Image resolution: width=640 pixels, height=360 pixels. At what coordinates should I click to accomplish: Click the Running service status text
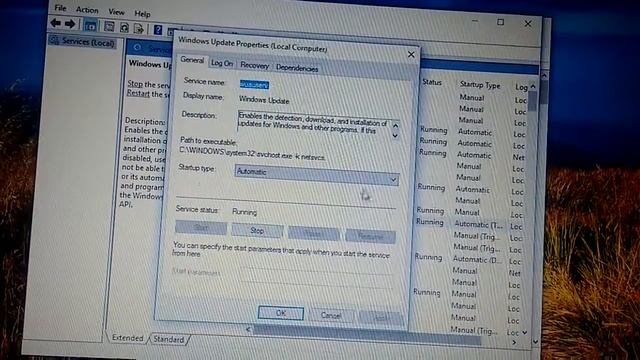click(x=244, y=212)
